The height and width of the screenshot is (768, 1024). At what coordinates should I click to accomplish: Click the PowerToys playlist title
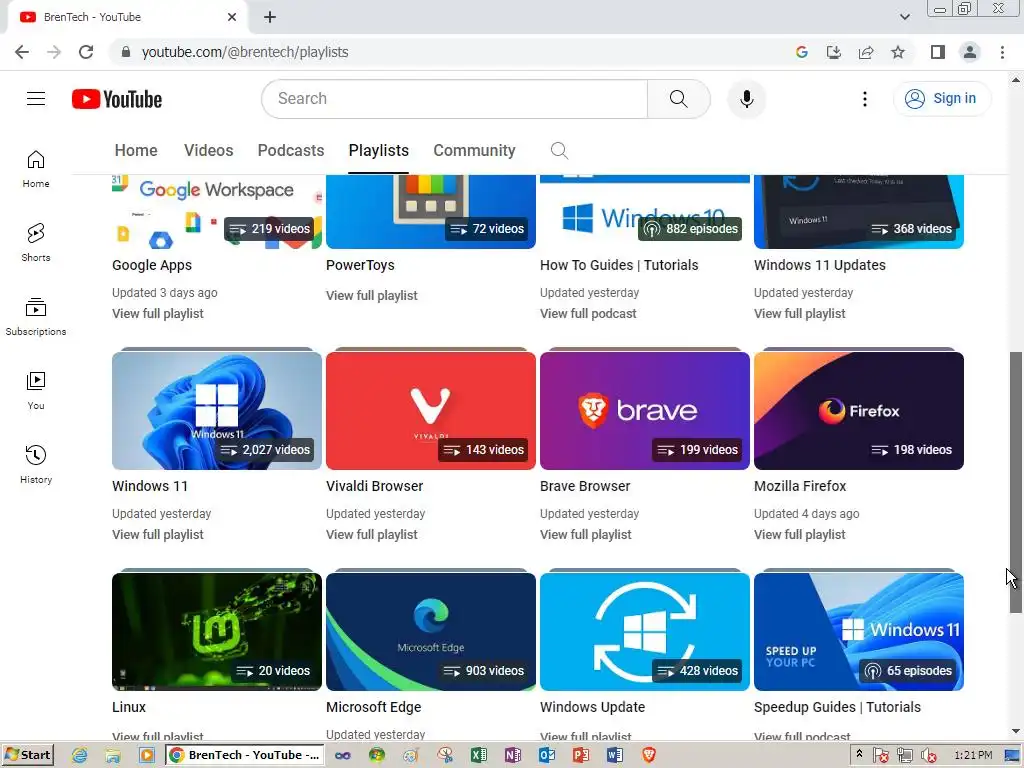(360, 265)
